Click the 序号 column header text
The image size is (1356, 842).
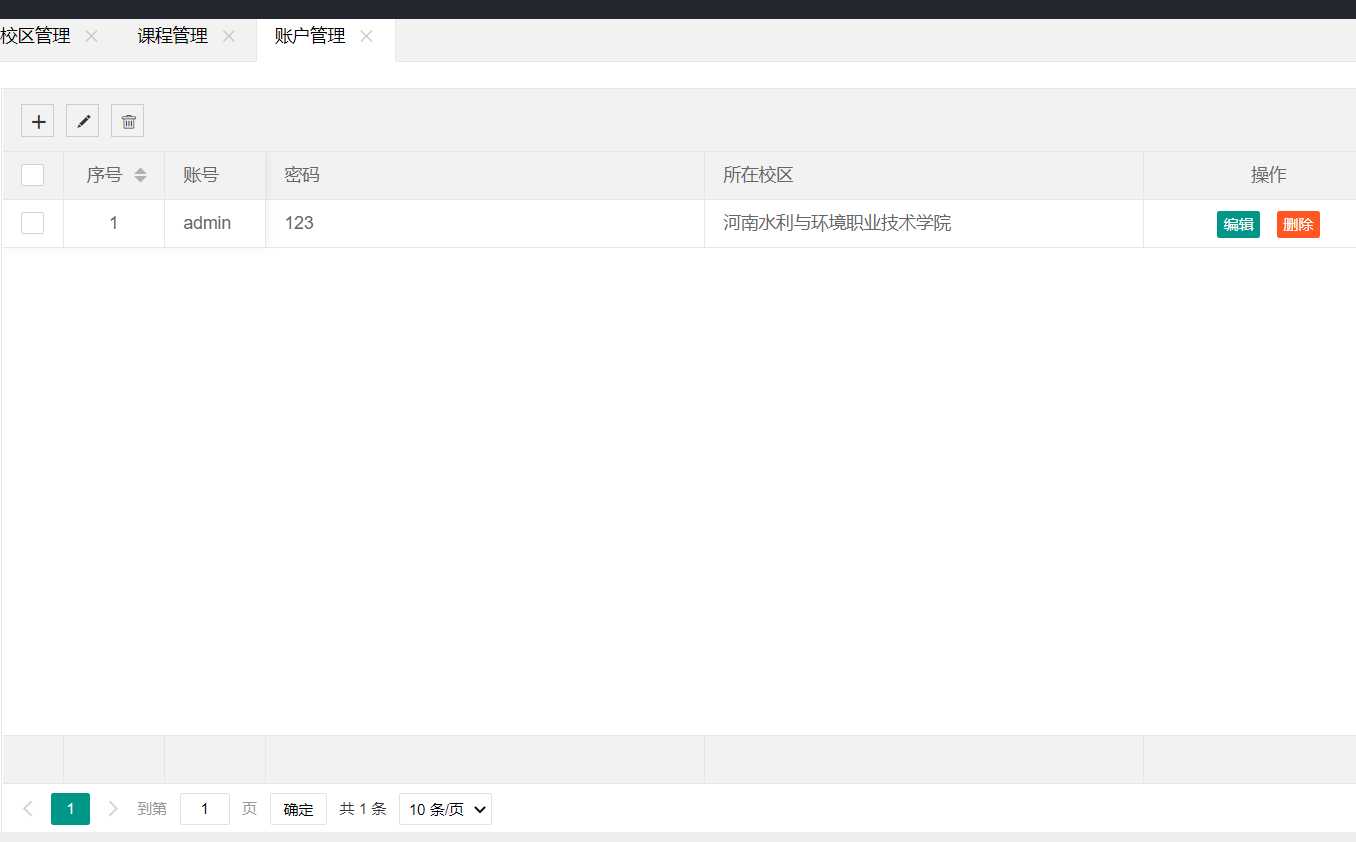104,175
